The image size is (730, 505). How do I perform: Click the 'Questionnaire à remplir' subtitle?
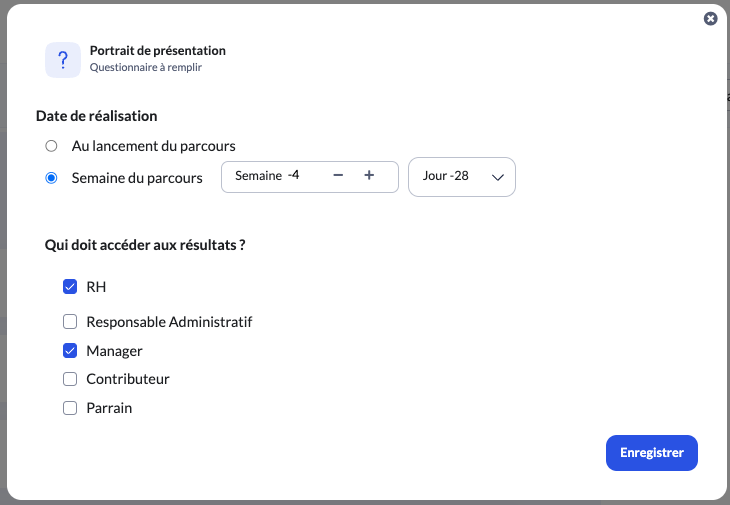146,67
